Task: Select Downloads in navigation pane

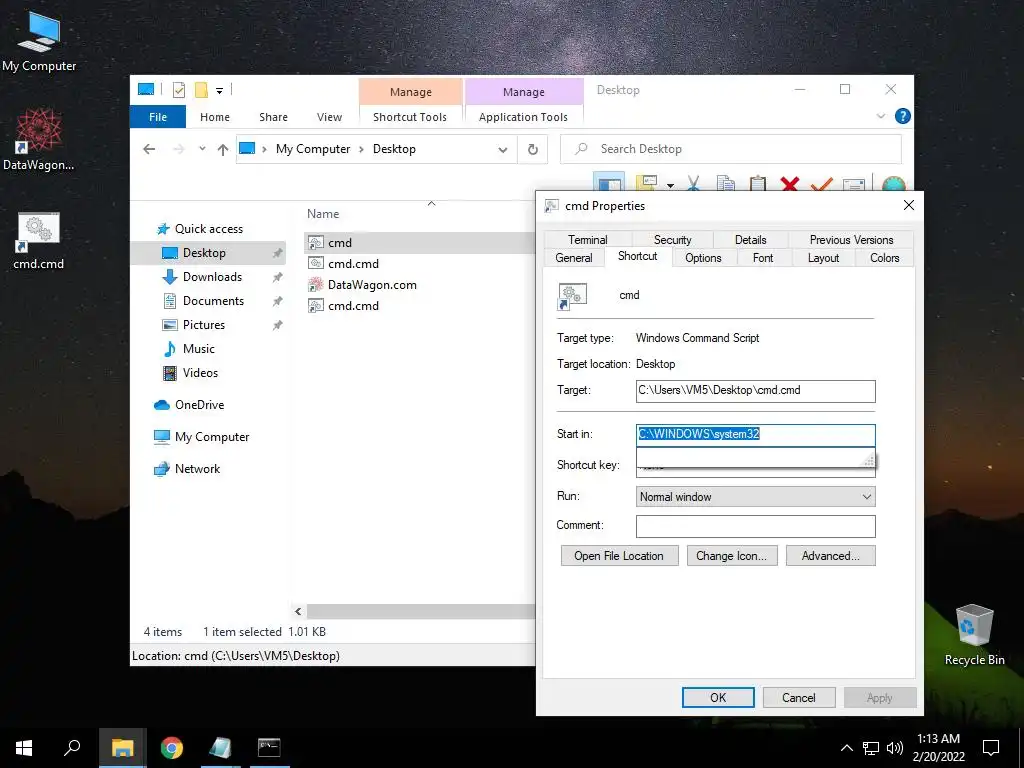Action: point(212,277)
